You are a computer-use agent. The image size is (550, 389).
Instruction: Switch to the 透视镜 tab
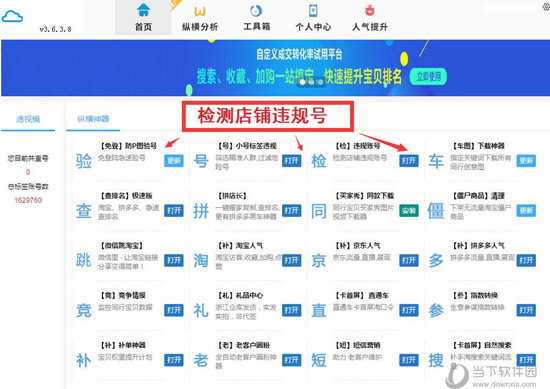pos(28,119)
